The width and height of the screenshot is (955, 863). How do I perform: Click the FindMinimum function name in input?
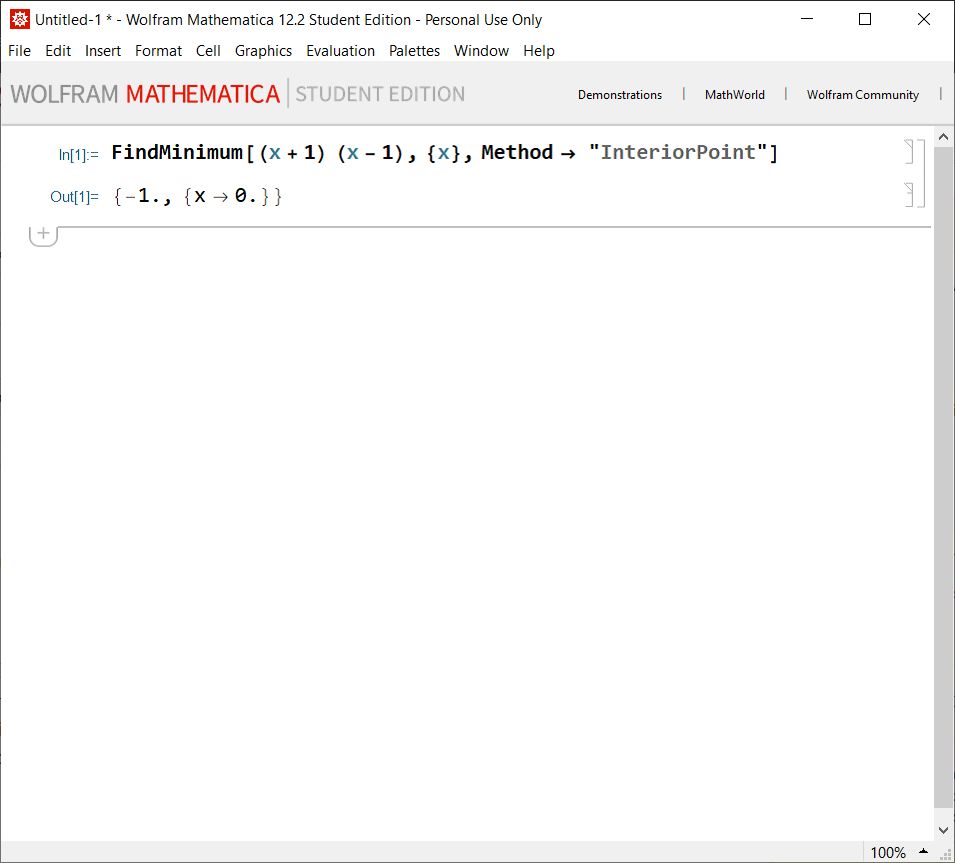(177, 152)
